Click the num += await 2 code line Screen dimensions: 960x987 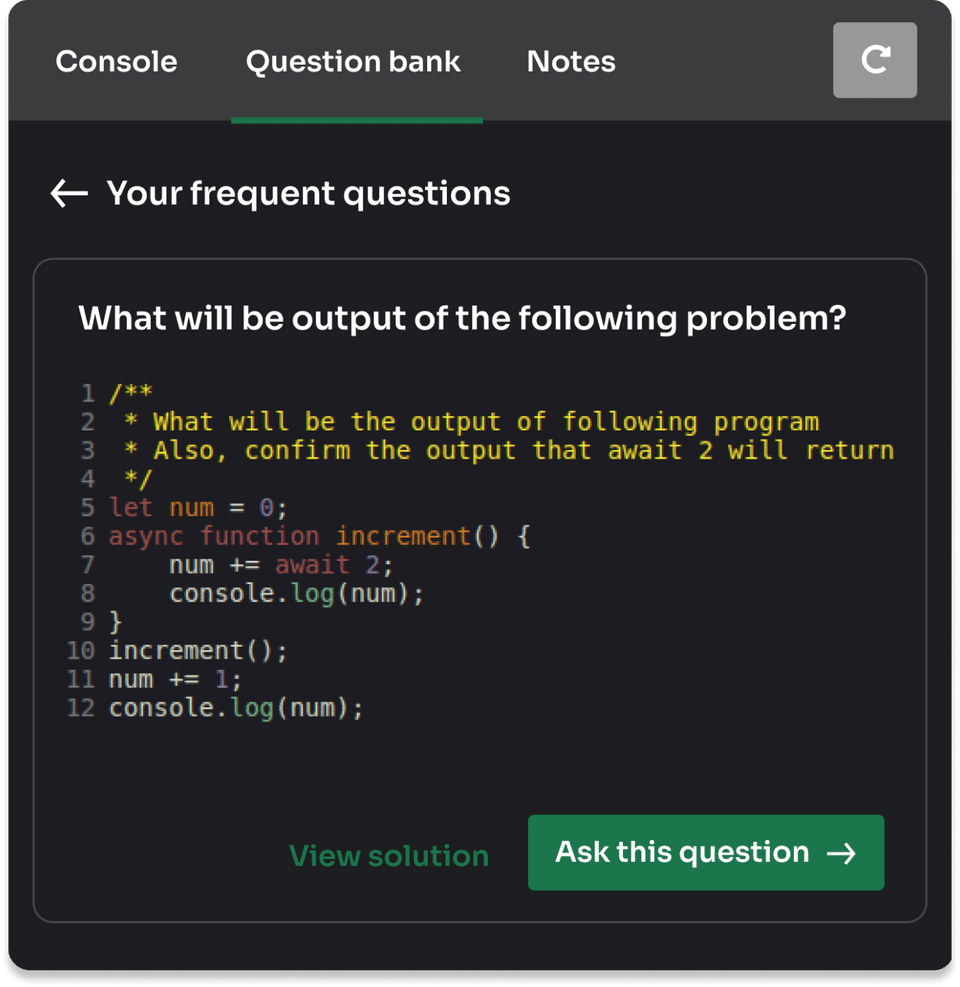[281, 566]
